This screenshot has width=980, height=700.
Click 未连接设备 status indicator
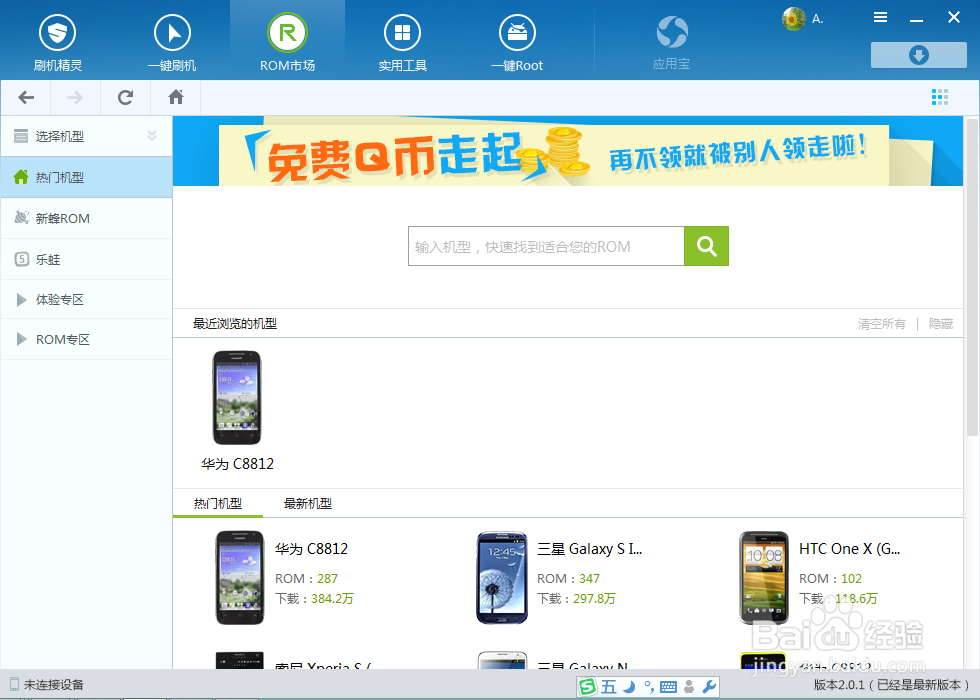point(47,685)
